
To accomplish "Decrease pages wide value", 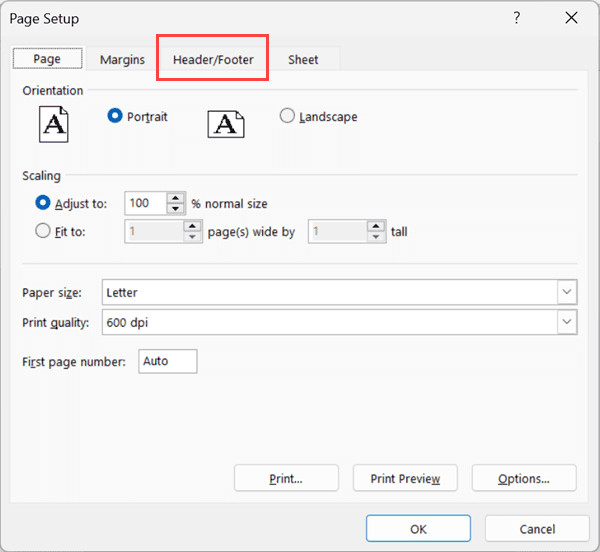I will click(192, 237).
